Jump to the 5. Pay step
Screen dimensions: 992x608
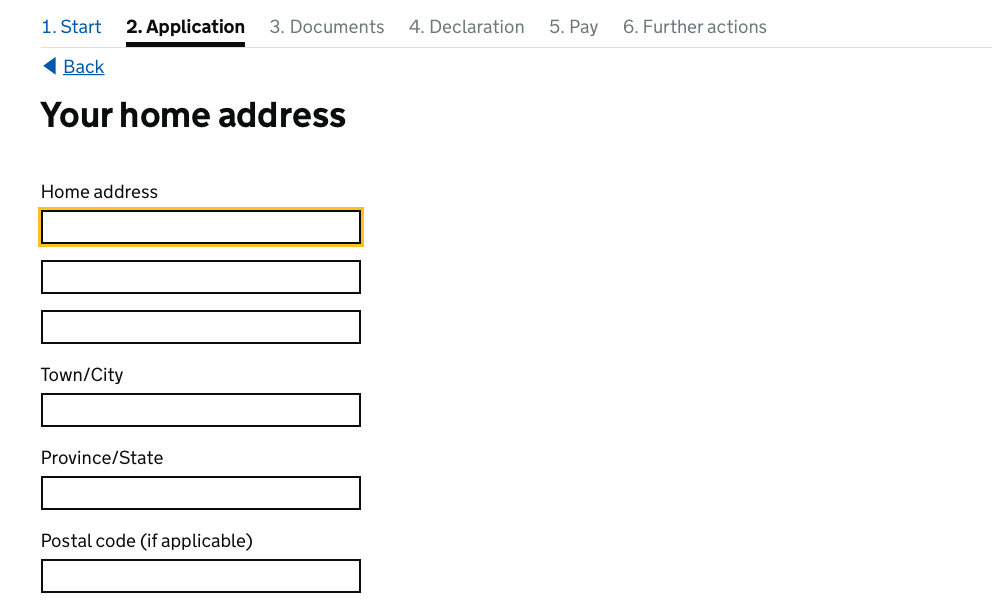[x=573, y=27]
